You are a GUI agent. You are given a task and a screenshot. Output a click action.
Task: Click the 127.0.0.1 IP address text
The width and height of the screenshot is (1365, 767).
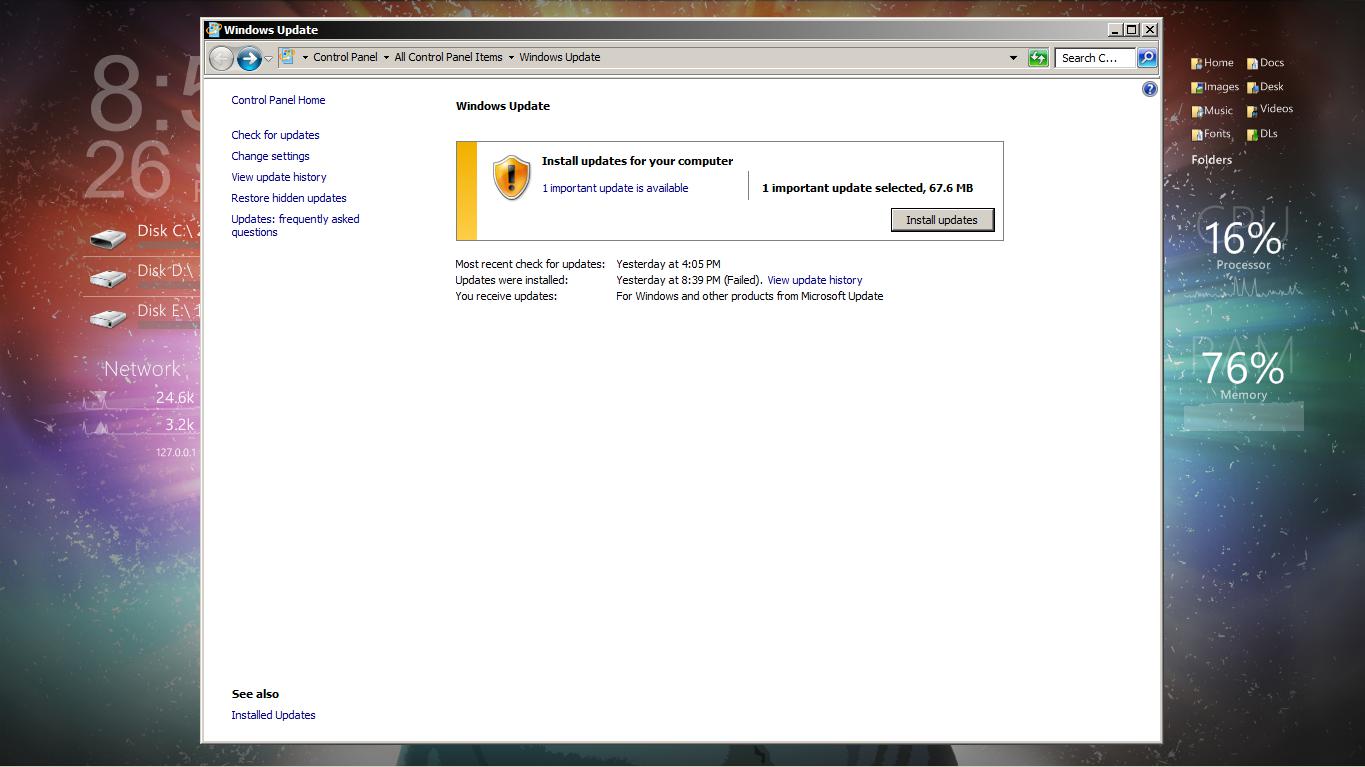[176, 452]
